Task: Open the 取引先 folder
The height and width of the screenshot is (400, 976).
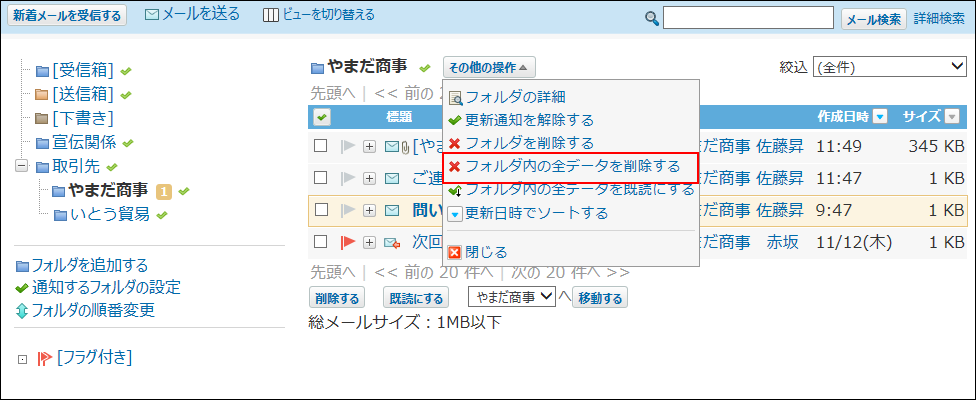Action: point(76,166)
